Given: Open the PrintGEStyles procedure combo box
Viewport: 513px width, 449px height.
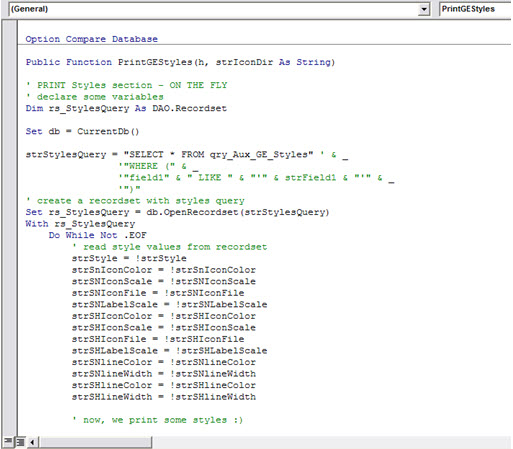Looking at the screenshot, I should point(476,9).
